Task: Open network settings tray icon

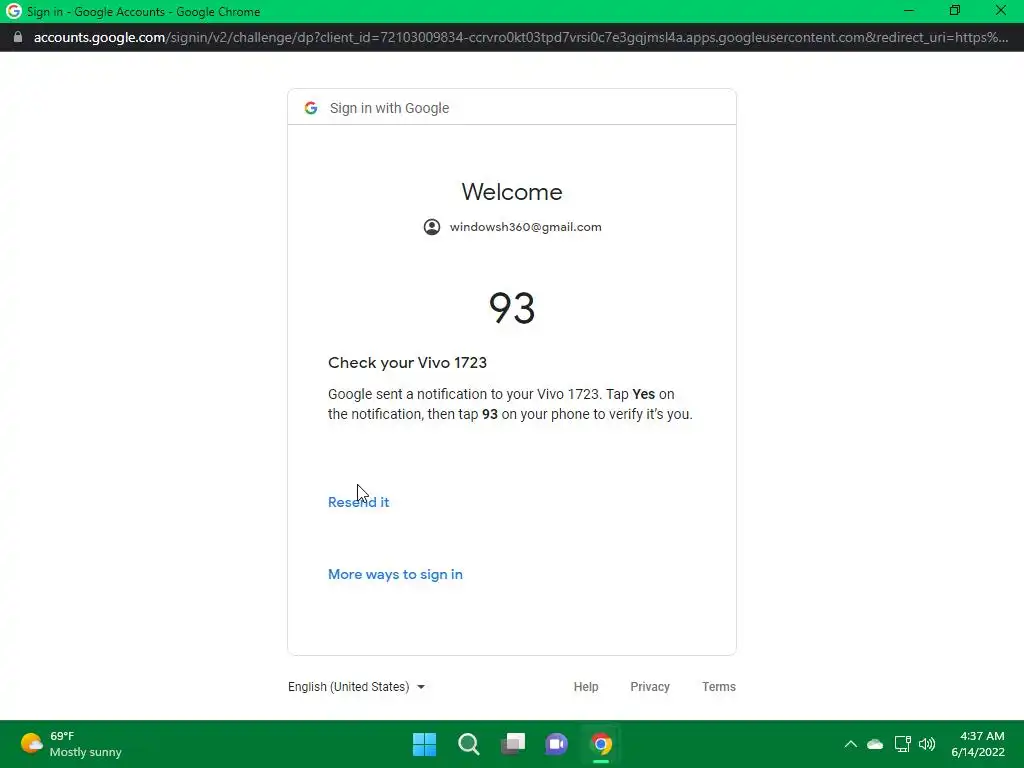Action: pos(903,744)
